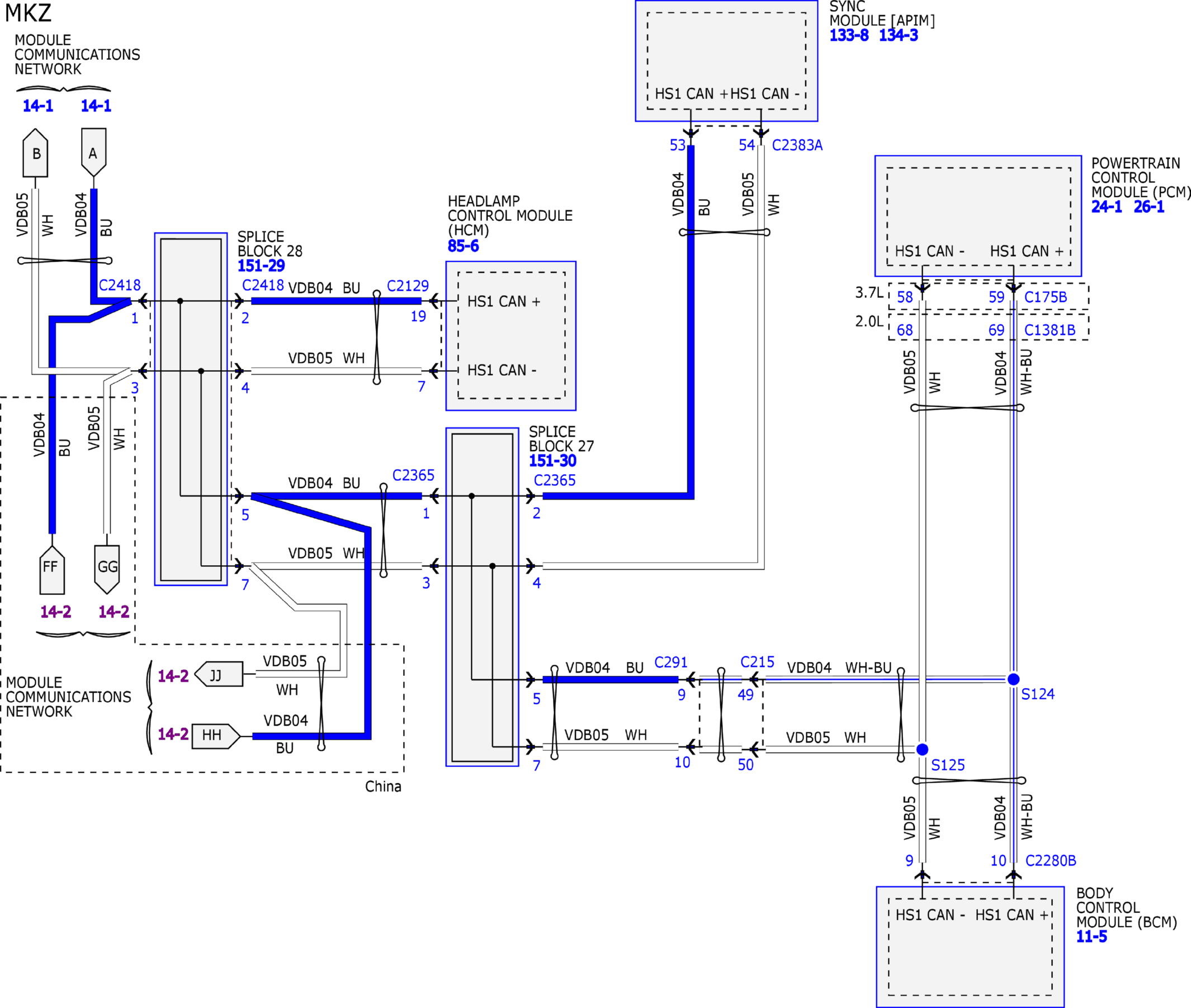Select the C1381B connector label
Viewport: 1191px width, 1008px height.
pyautogui.click(x=1050, y=330)
